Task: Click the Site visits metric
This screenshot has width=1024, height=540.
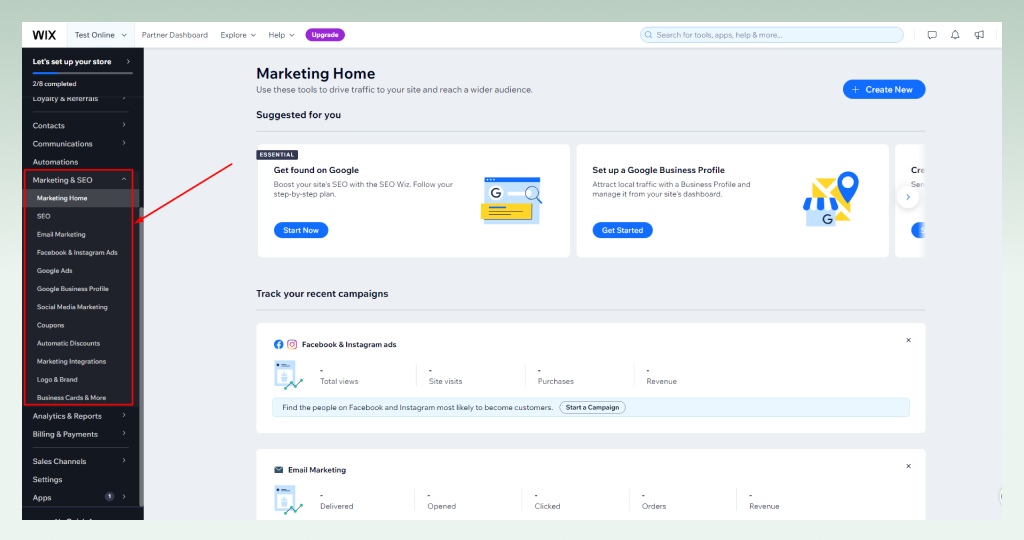Action: pyautogui.click(x=445, y=376)
